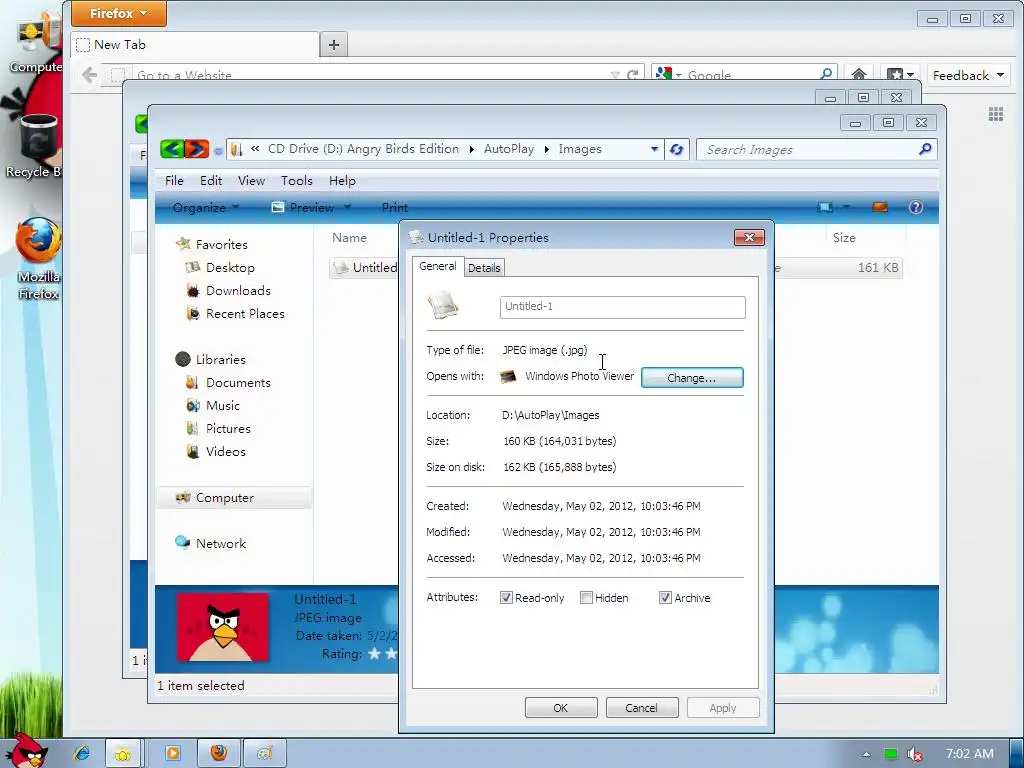Click the tab groups grid icon

click(x=995, y=115)
